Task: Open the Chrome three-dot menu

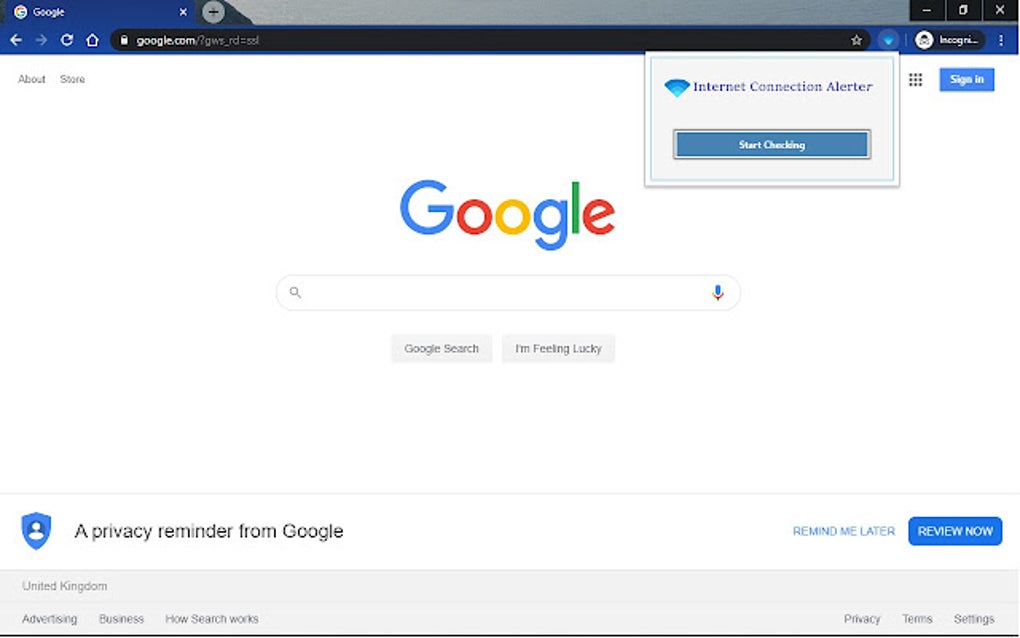Action: pyautogui.click(x=1002, y=40)
